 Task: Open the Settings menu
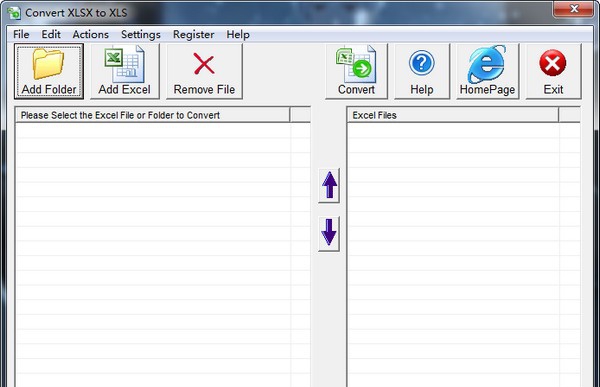(x=141, y=34)
